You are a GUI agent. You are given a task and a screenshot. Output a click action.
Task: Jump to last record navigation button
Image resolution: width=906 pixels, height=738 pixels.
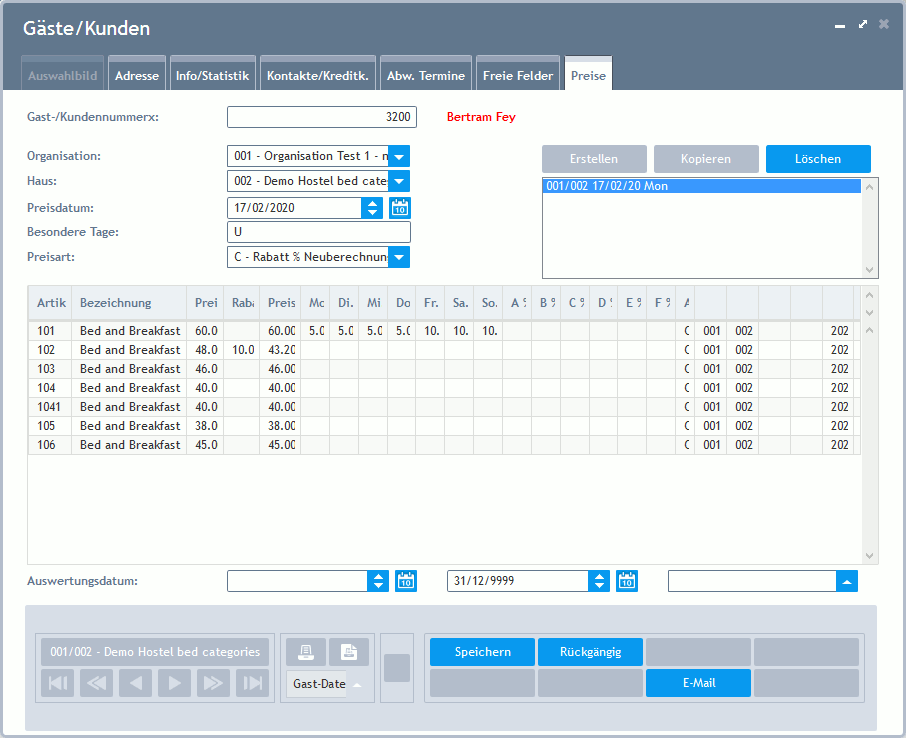coord(253,683)
